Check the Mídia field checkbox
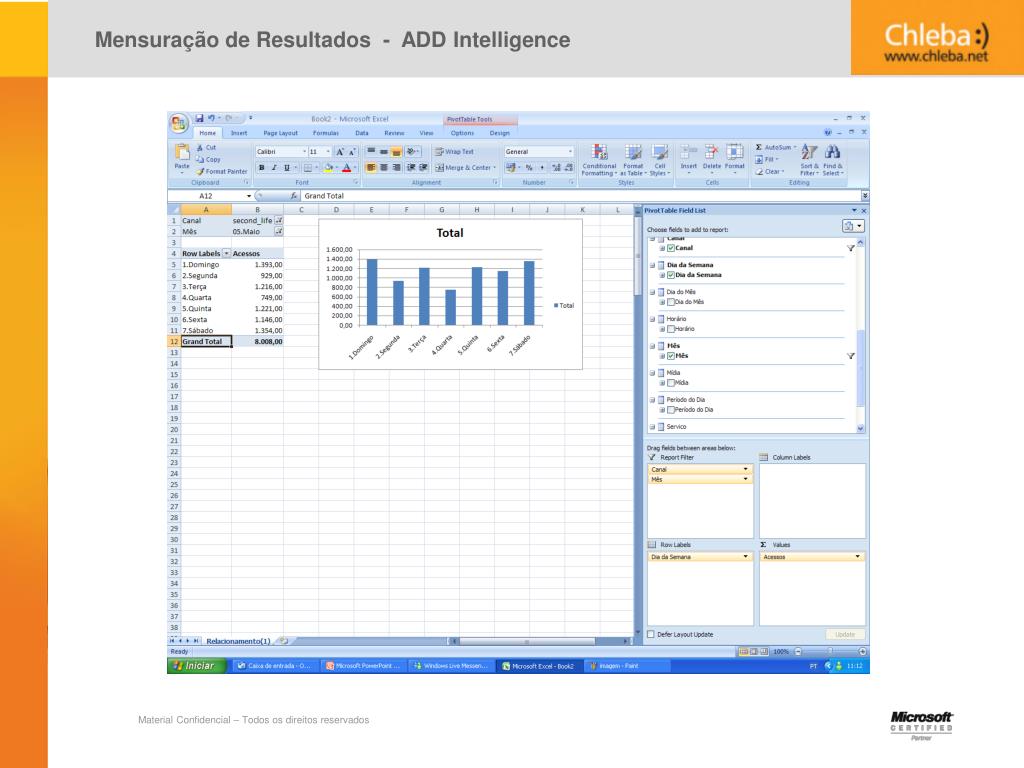1024x768 pixels. pyautogui.click(x=671, y=383)
